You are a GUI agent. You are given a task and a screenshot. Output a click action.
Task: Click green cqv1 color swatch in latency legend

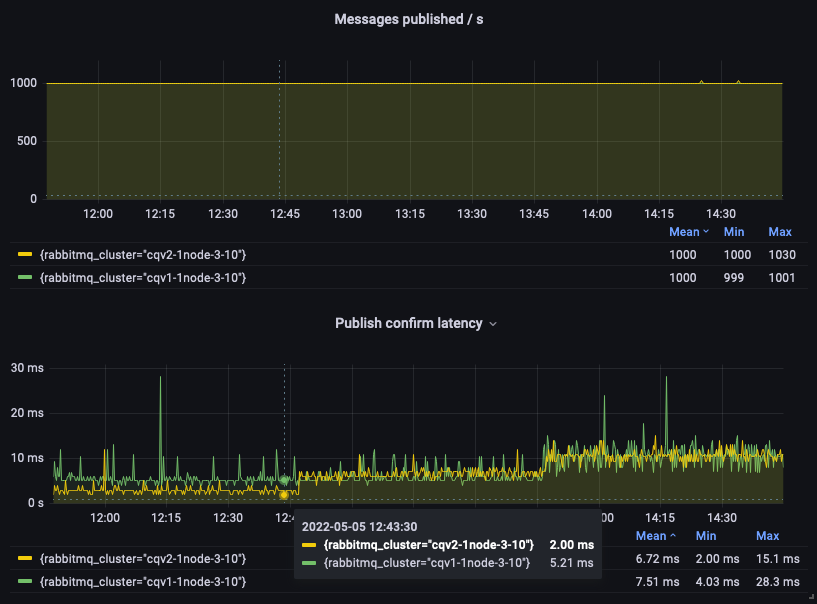24,581
